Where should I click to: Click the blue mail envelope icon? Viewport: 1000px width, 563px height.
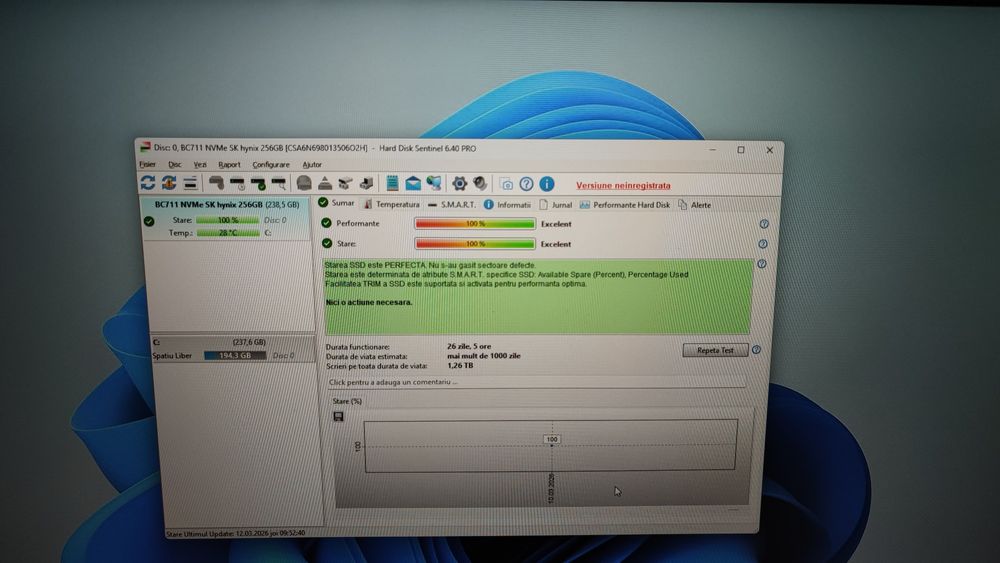coord(413,184)
